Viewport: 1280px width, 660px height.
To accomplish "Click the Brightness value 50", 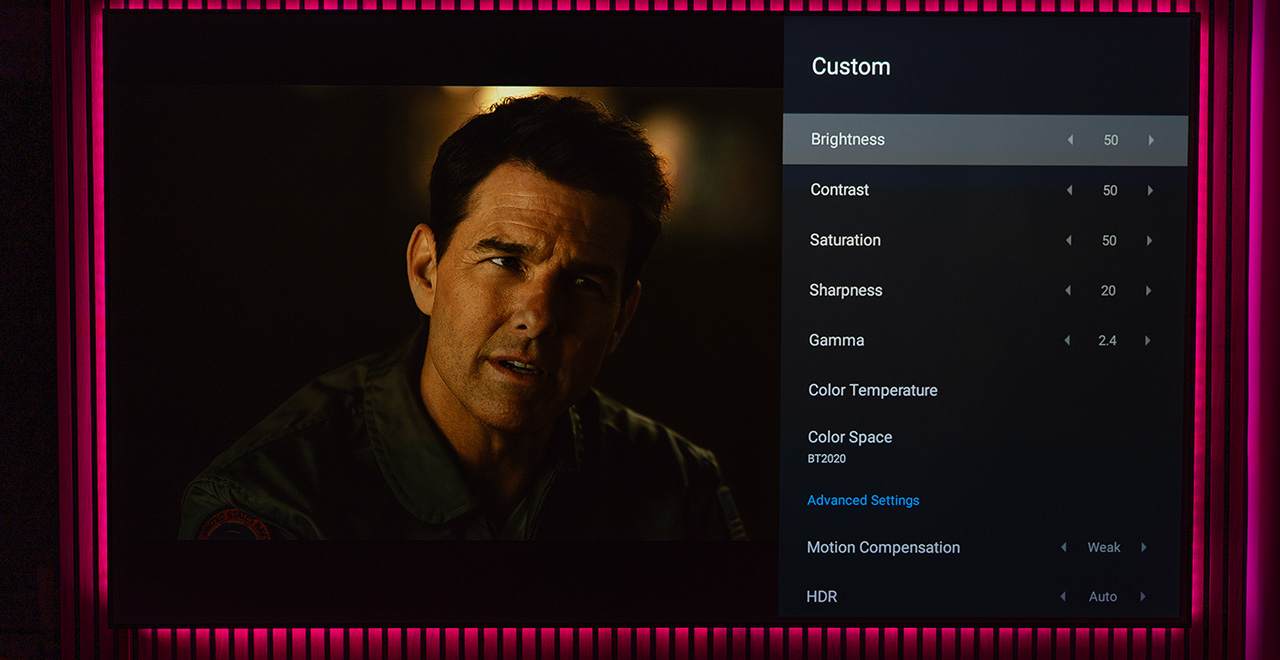I will click(x=1111, y=140).
